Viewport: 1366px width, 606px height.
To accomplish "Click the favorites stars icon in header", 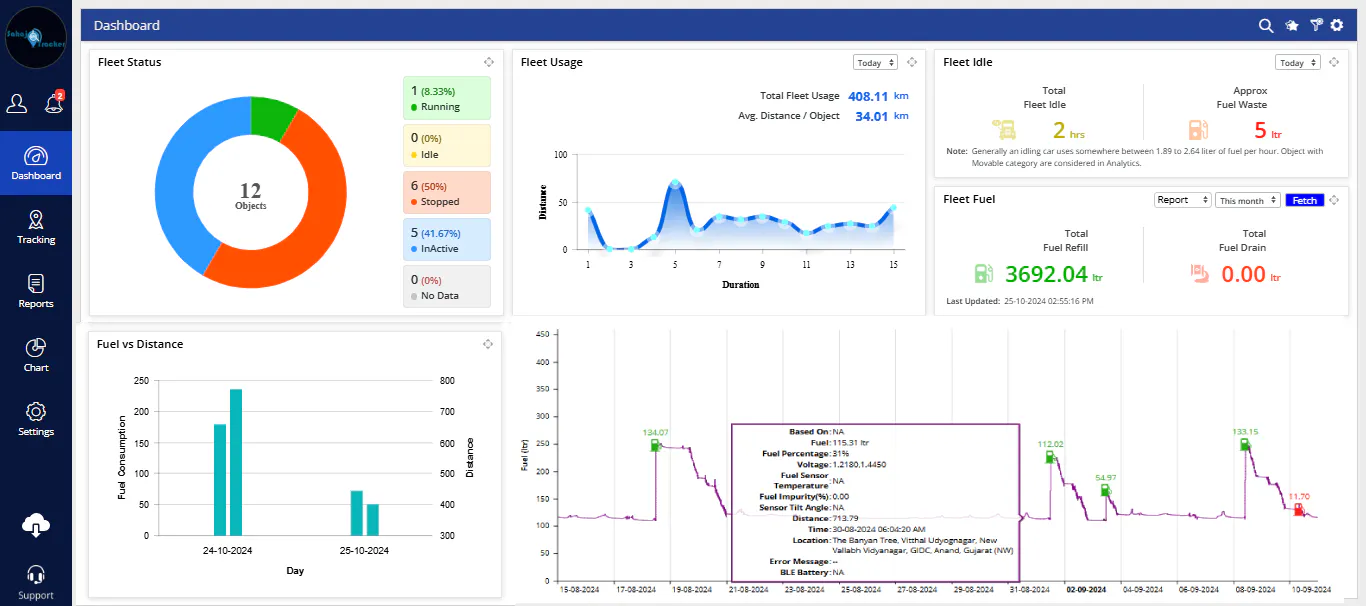I will (1292, 25).
